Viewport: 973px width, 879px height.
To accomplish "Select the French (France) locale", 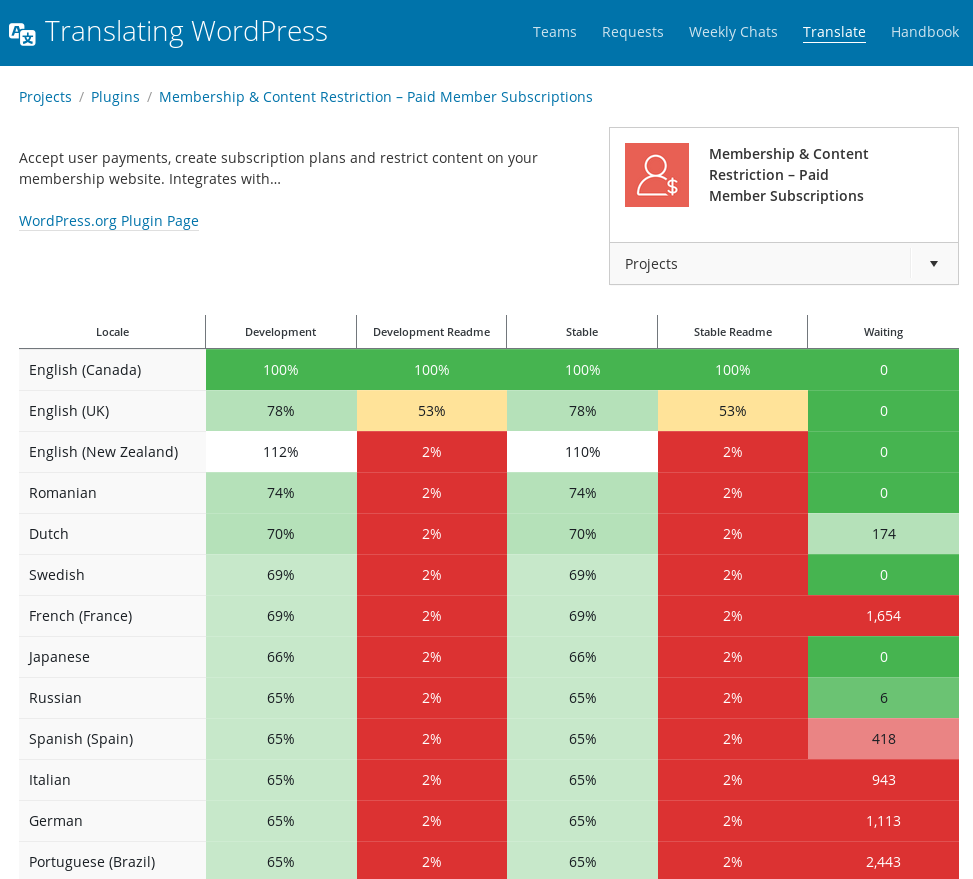I will click(81, 616).
